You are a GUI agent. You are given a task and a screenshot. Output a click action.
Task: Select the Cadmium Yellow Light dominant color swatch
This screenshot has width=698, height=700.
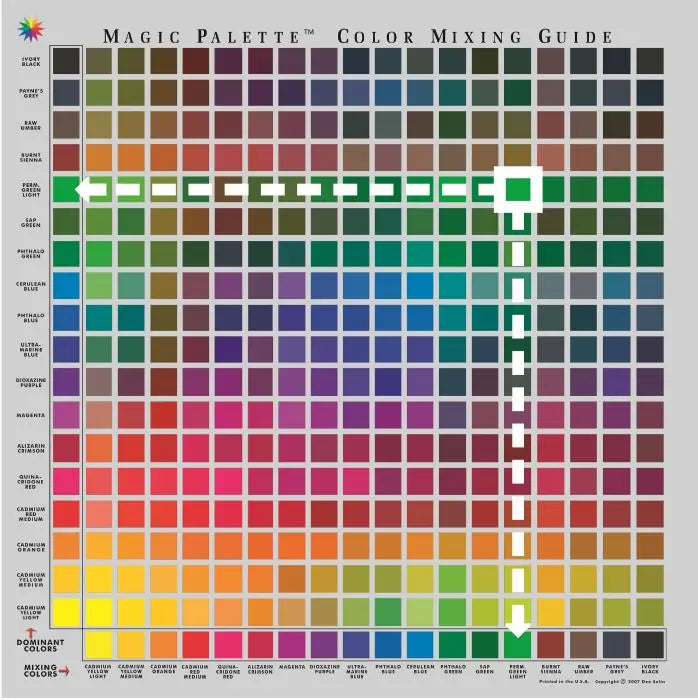[66, 612]
